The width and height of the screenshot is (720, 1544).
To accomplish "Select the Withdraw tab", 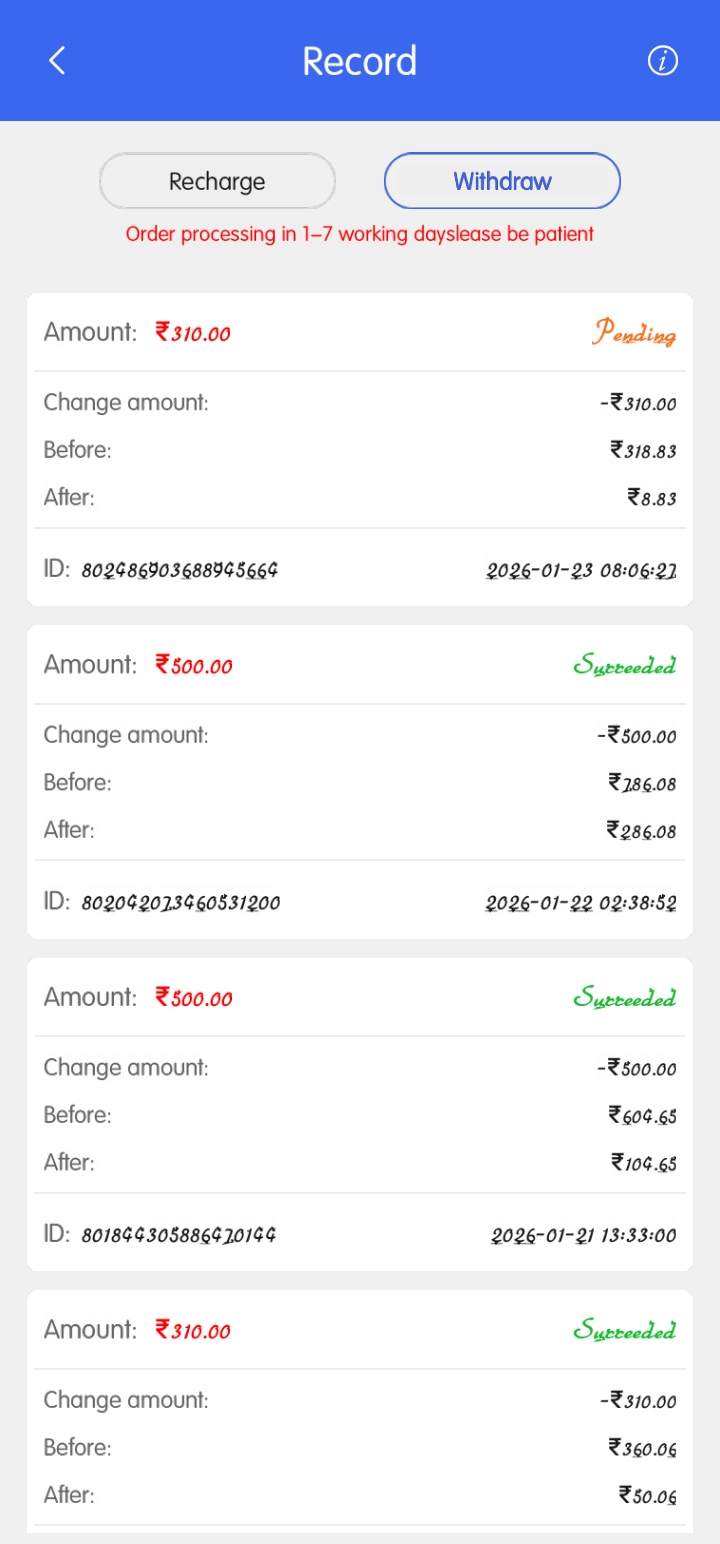I will [x=502, y=181].
